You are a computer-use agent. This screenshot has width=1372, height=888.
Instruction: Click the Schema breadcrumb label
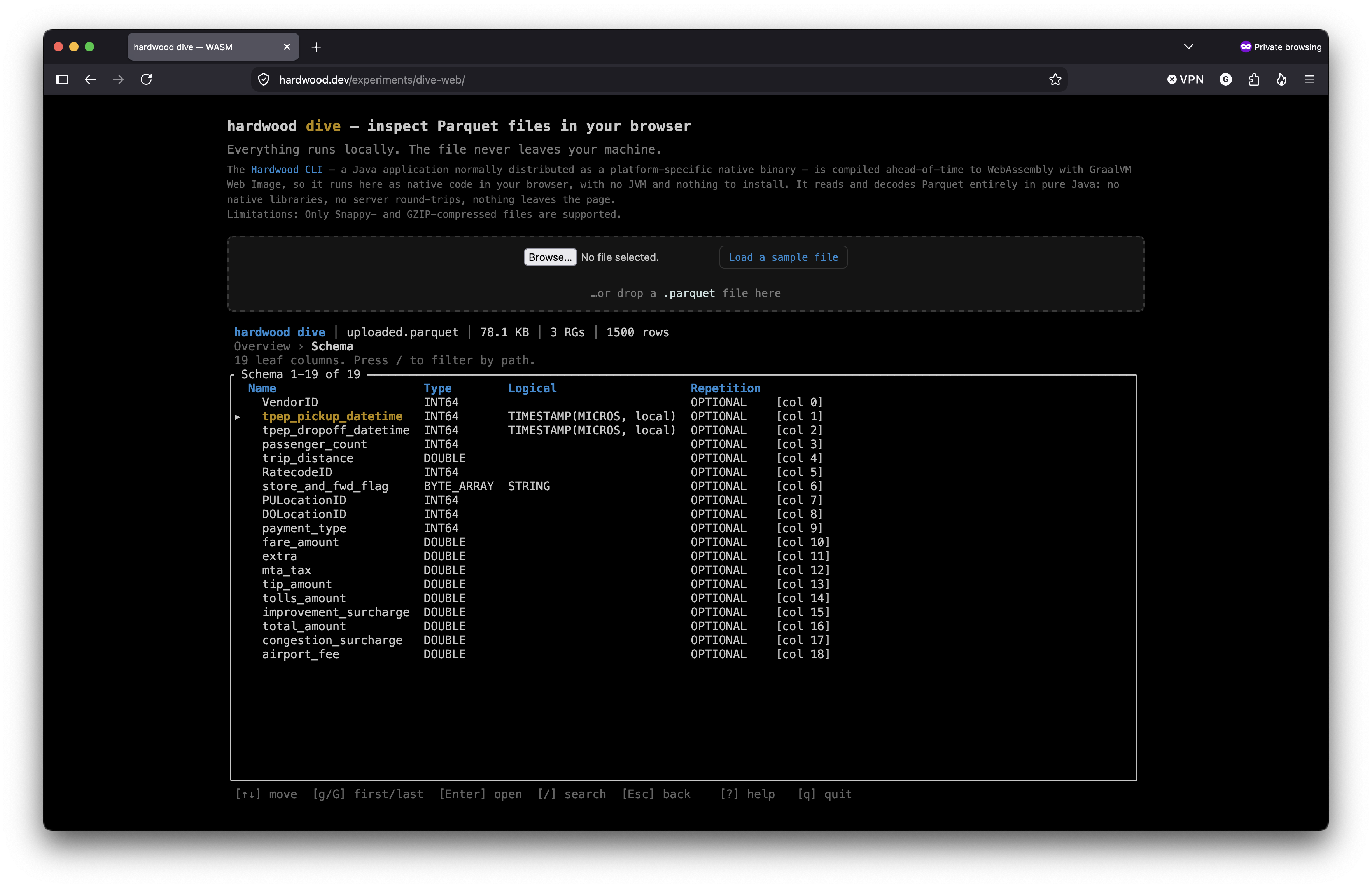click(x=332, y=346)
